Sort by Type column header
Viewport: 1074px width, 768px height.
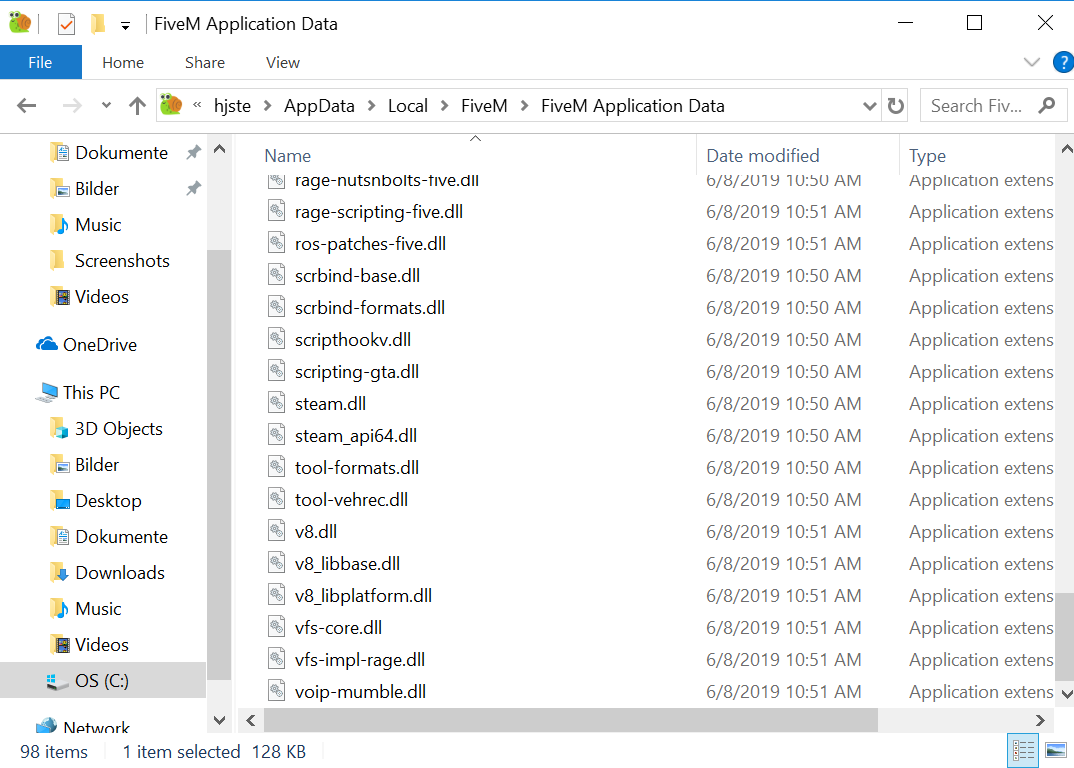coord(927,156)
